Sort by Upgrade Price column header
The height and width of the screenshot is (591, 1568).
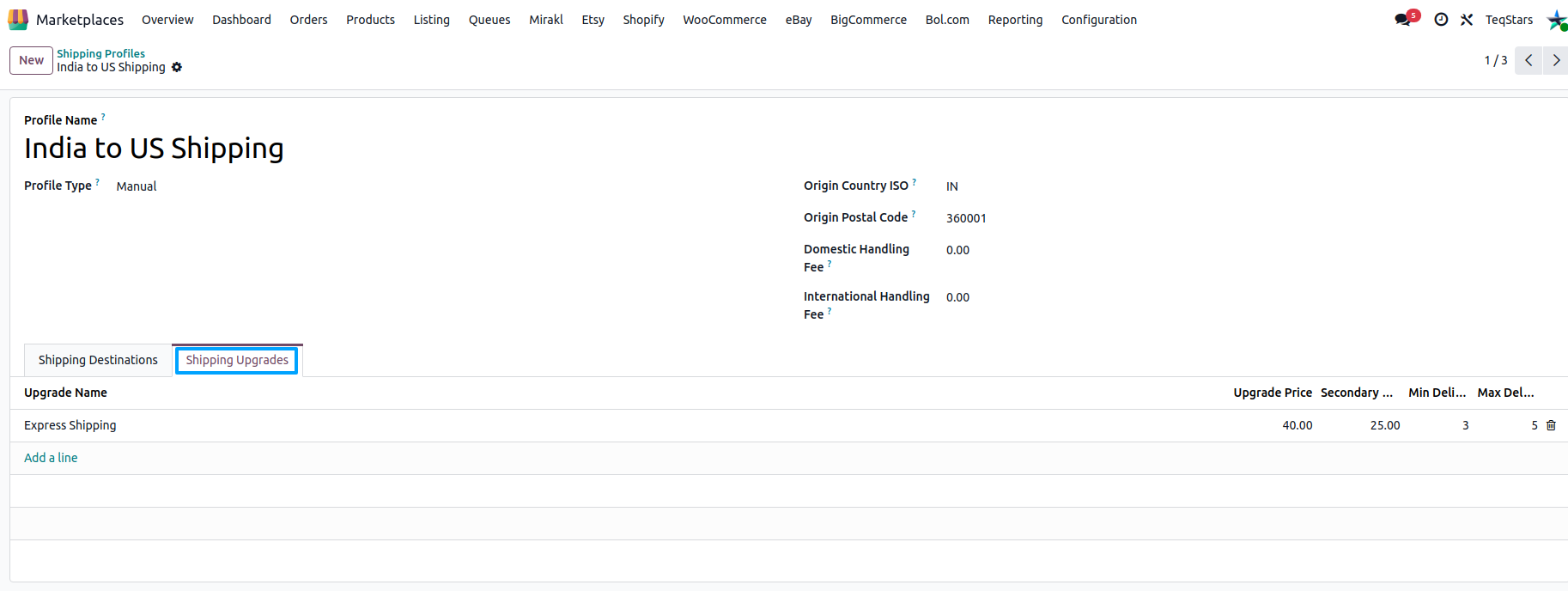coord(1273,393)
